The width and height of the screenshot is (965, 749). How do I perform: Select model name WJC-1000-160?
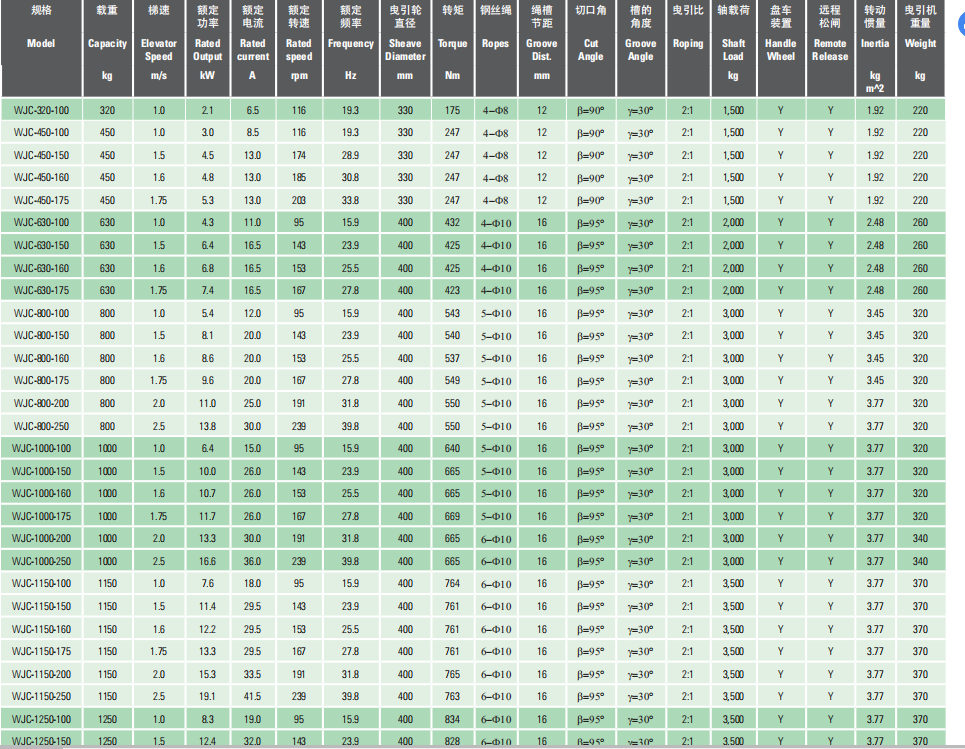pyautogui.click(x=41, y=493)
